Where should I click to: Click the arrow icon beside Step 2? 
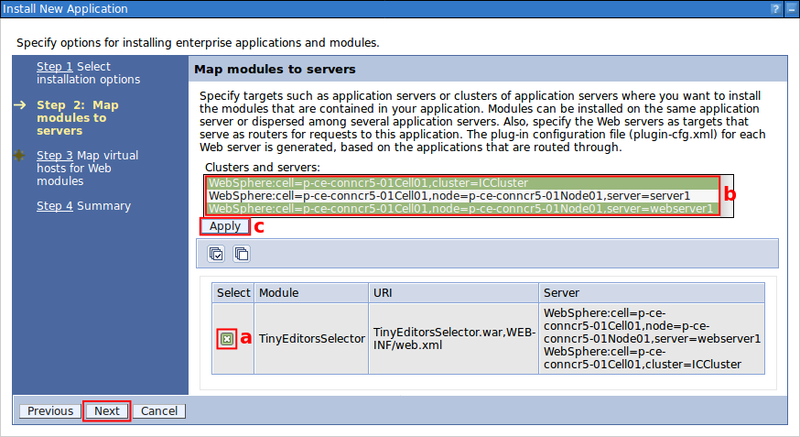(20, 104)
